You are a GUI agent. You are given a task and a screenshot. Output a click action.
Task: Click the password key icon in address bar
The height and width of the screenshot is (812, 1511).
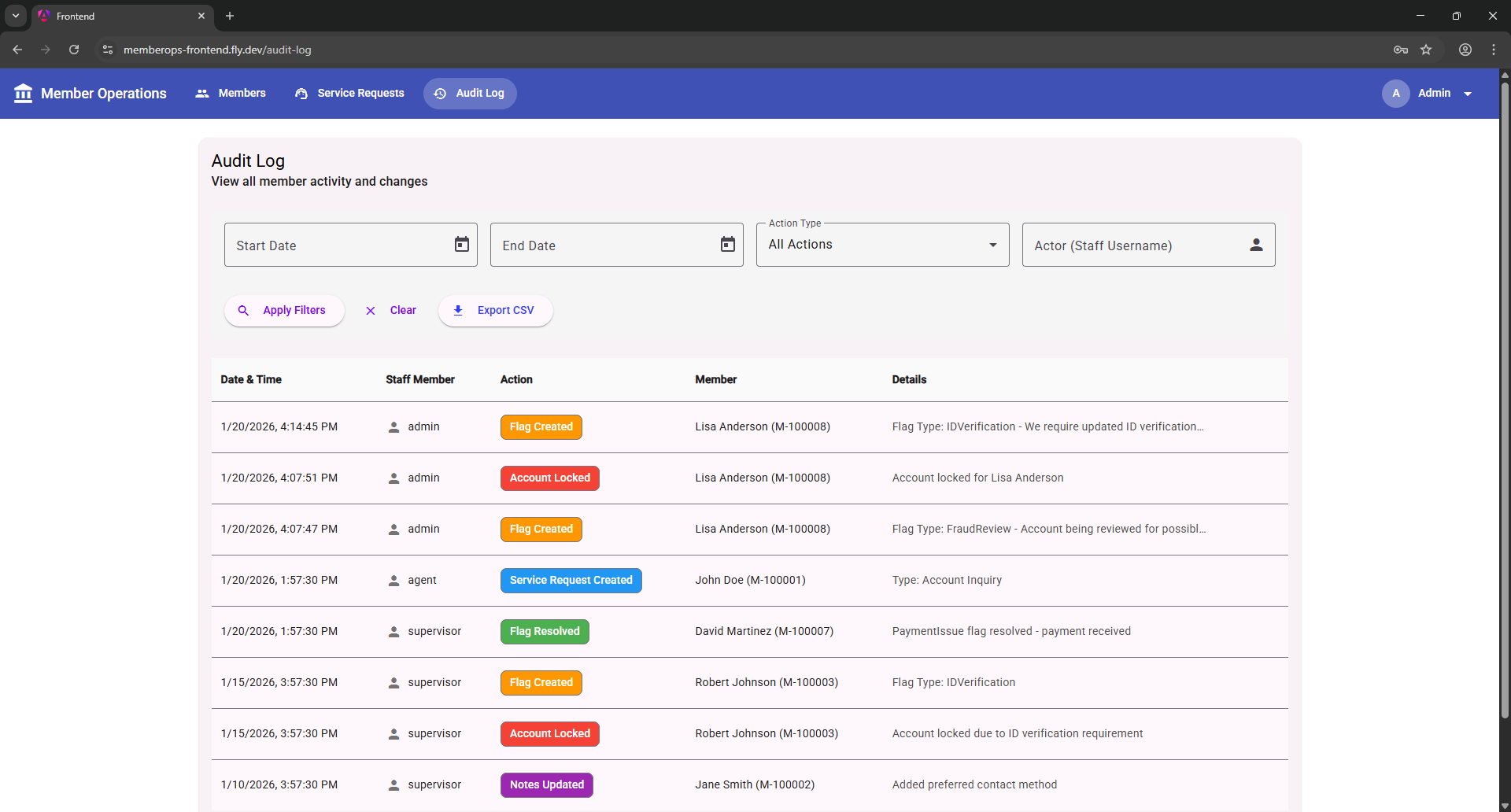pos(1400,50)
